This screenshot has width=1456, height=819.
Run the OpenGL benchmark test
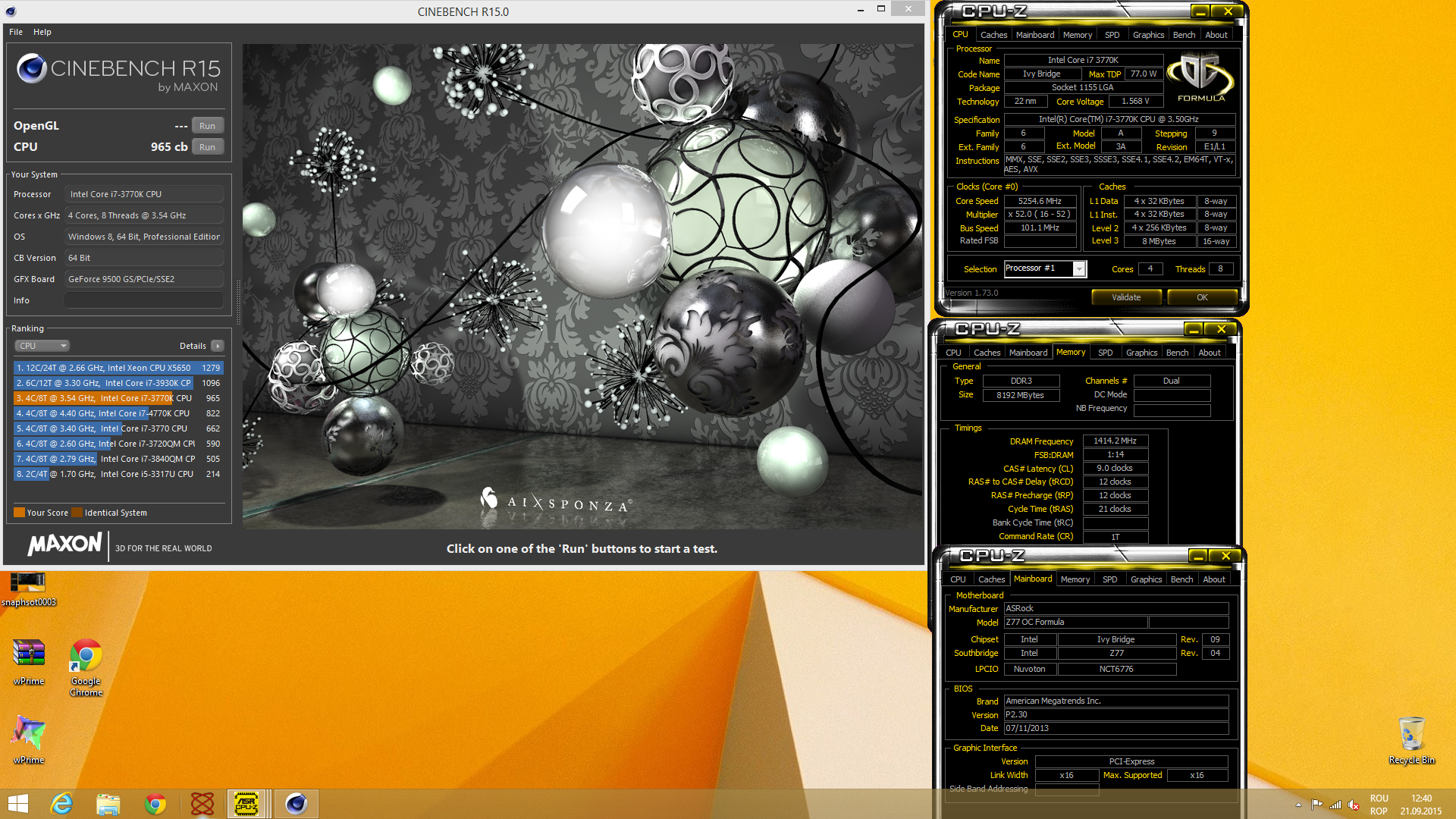[x=207, y=126]
